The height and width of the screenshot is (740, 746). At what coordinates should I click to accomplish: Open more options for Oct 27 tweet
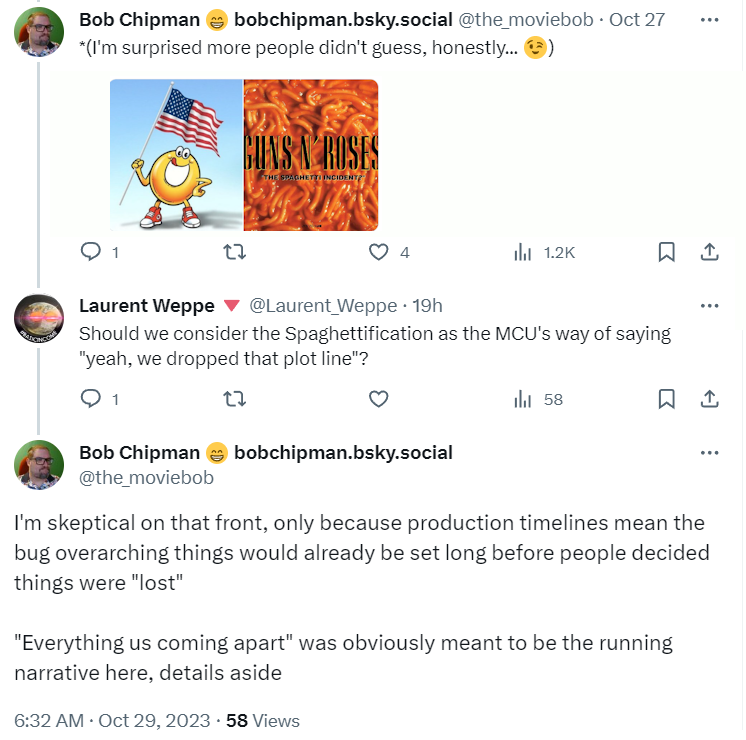pyautogui.click(x=709, y=20)
